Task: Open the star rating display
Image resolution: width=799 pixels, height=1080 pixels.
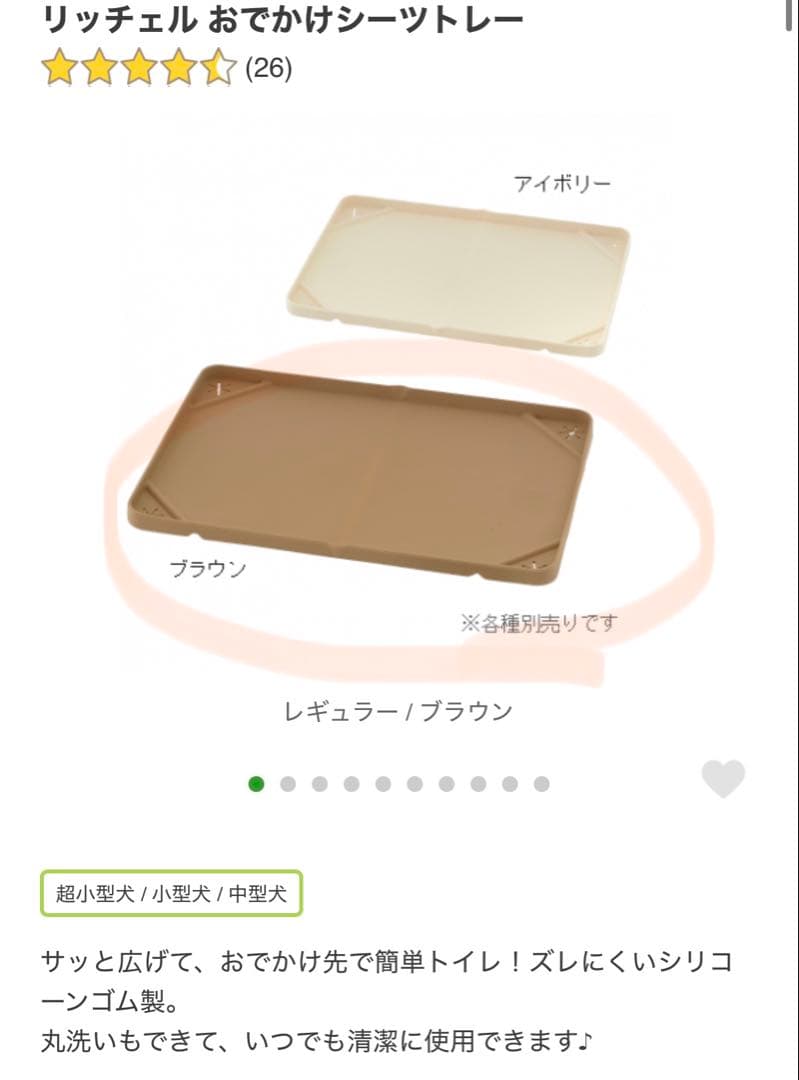Action: [x=139, y=68]
